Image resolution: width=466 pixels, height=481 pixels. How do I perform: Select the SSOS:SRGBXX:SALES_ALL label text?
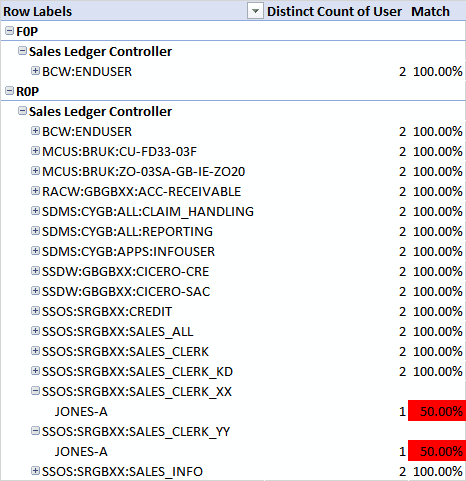pos(118,332)
